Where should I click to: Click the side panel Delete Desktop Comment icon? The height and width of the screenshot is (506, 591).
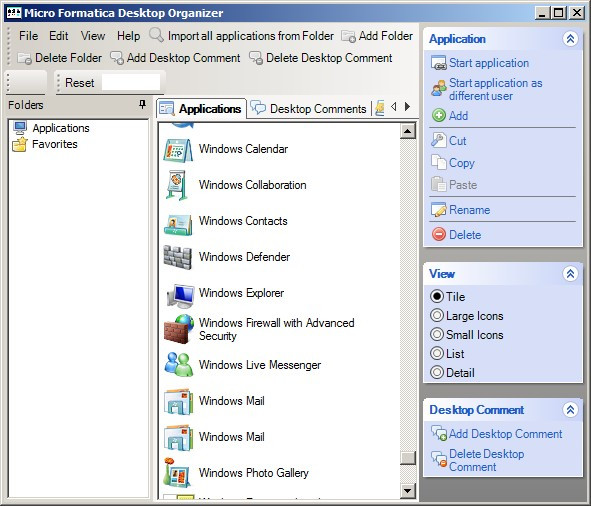click(438, 459)
